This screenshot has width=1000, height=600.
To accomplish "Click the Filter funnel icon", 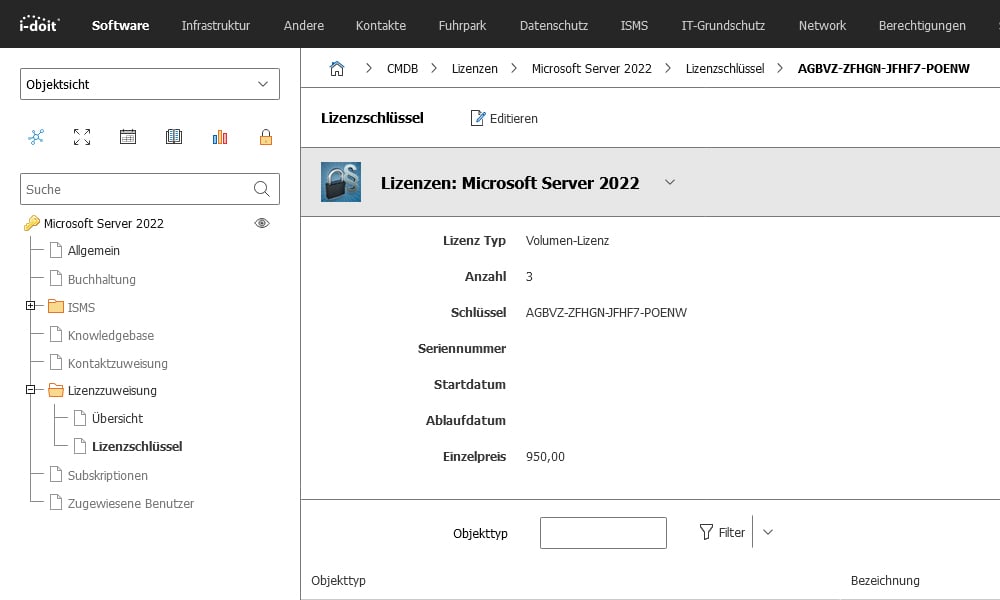I will tap(706, 532).
